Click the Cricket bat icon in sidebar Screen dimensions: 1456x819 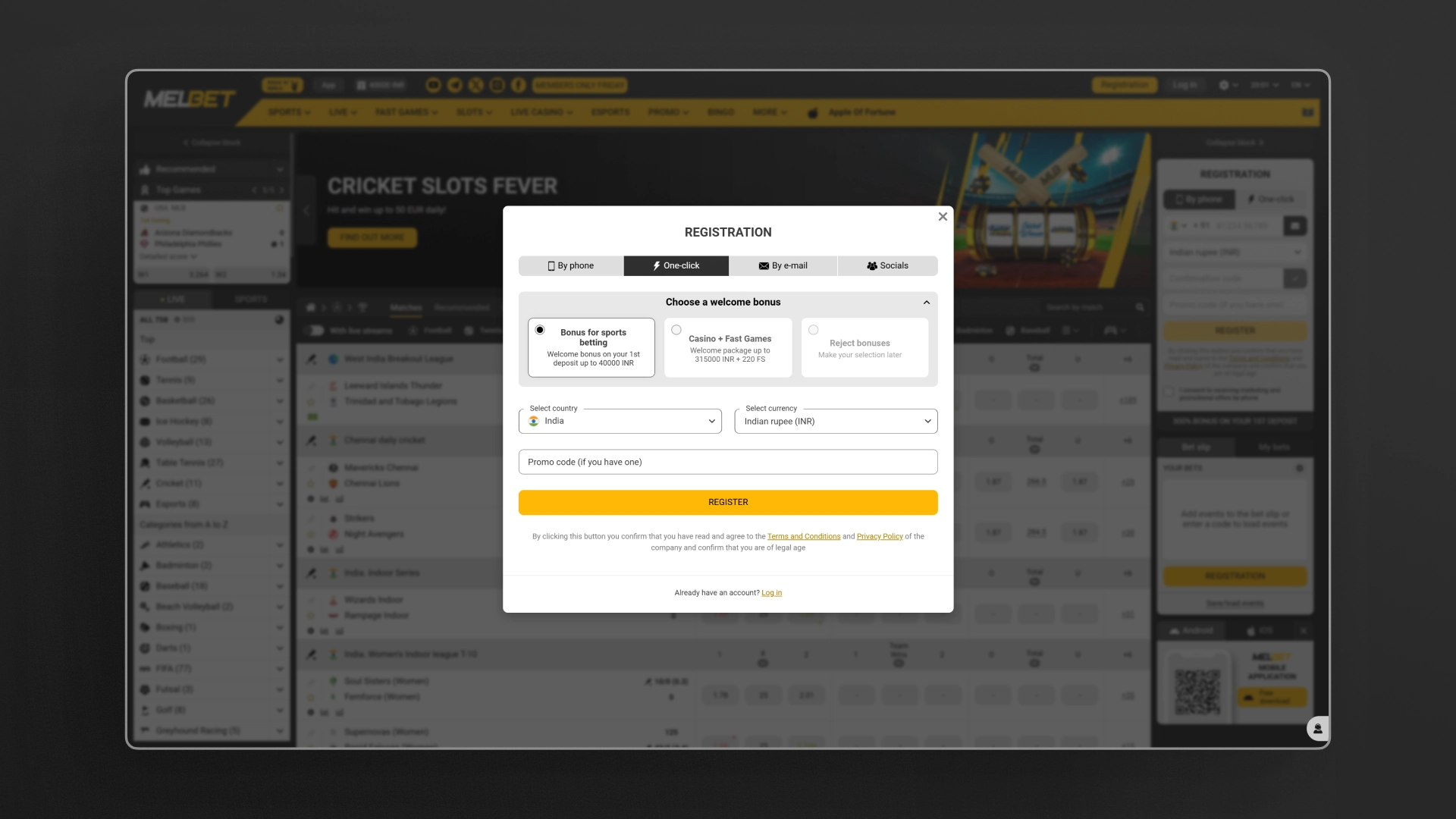point(145,483)
